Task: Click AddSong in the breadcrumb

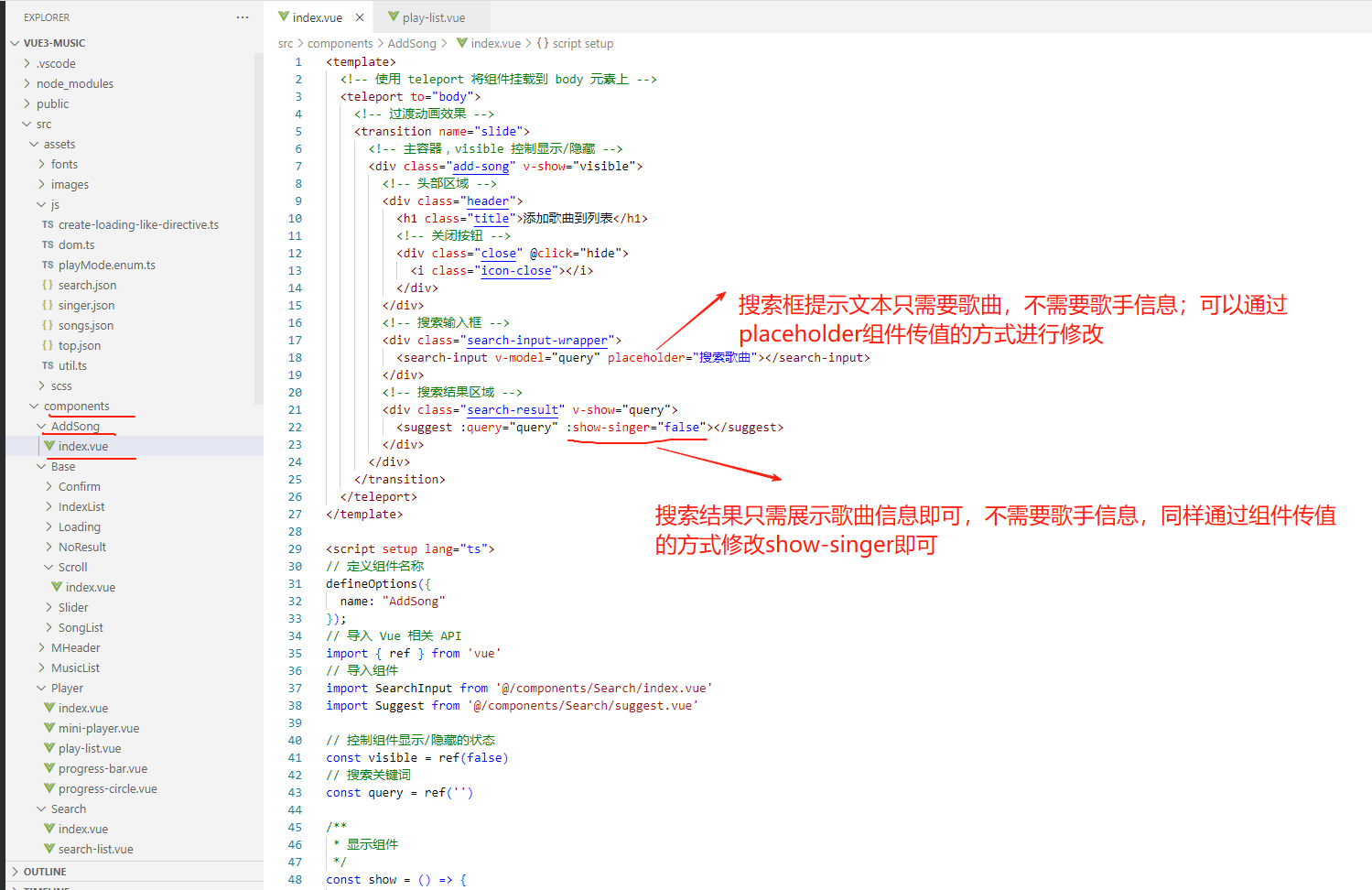Action: (x=412, y=43)
